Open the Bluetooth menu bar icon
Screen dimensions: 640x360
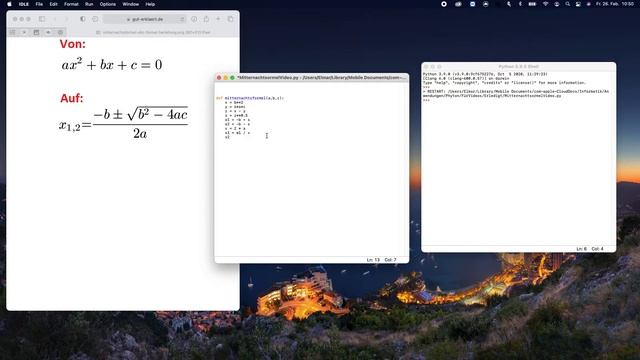tap(520, 4)
